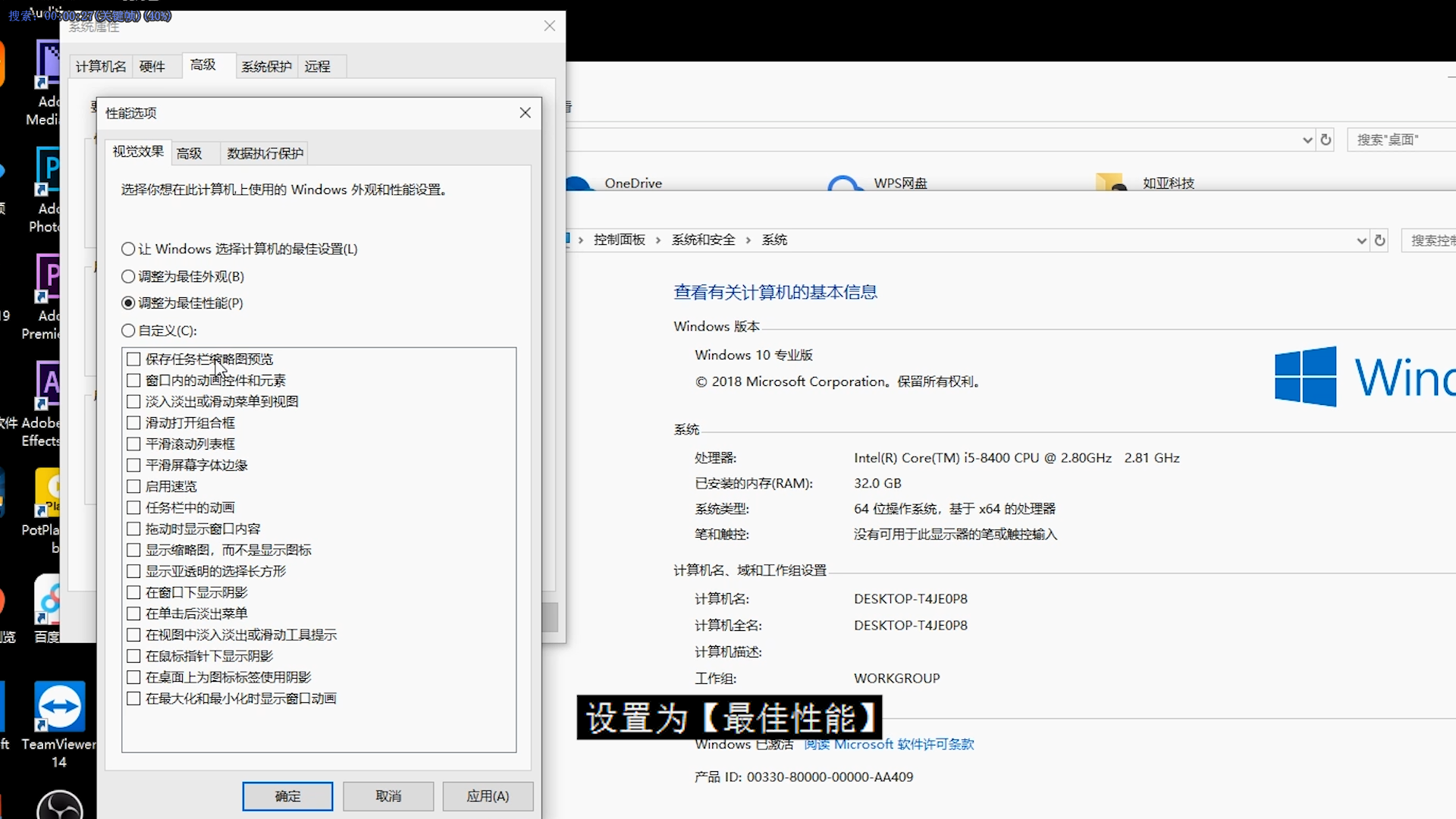Tick 平滑滚动列表框 checkbox
The width and height of the screenshot is (1456, 819).
[x=133, y=444]
